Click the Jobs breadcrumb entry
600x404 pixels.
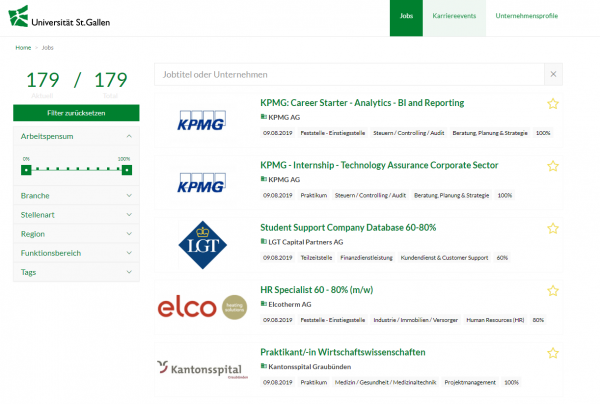click(47, 47)
